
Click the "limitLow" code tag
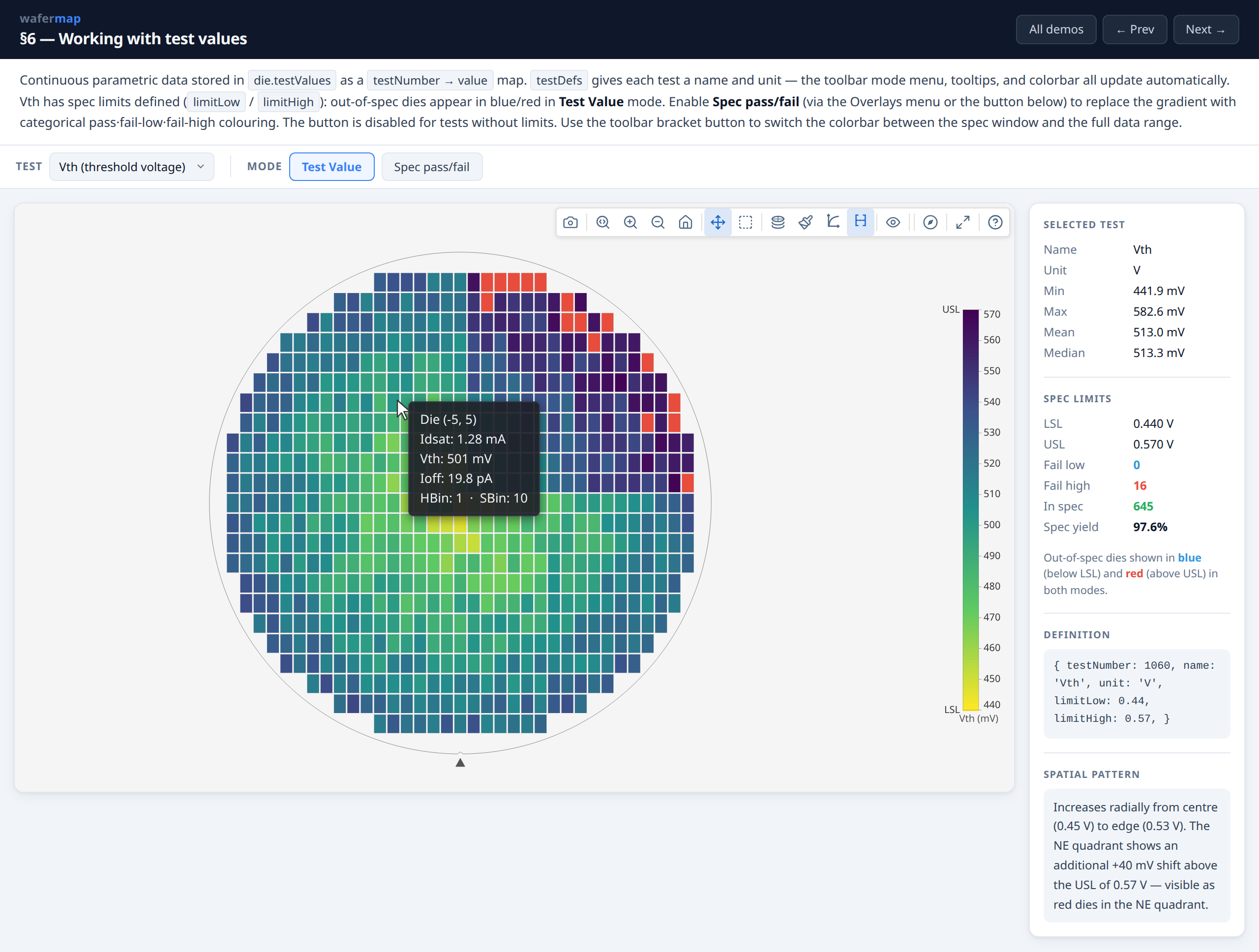click(216, 102)
